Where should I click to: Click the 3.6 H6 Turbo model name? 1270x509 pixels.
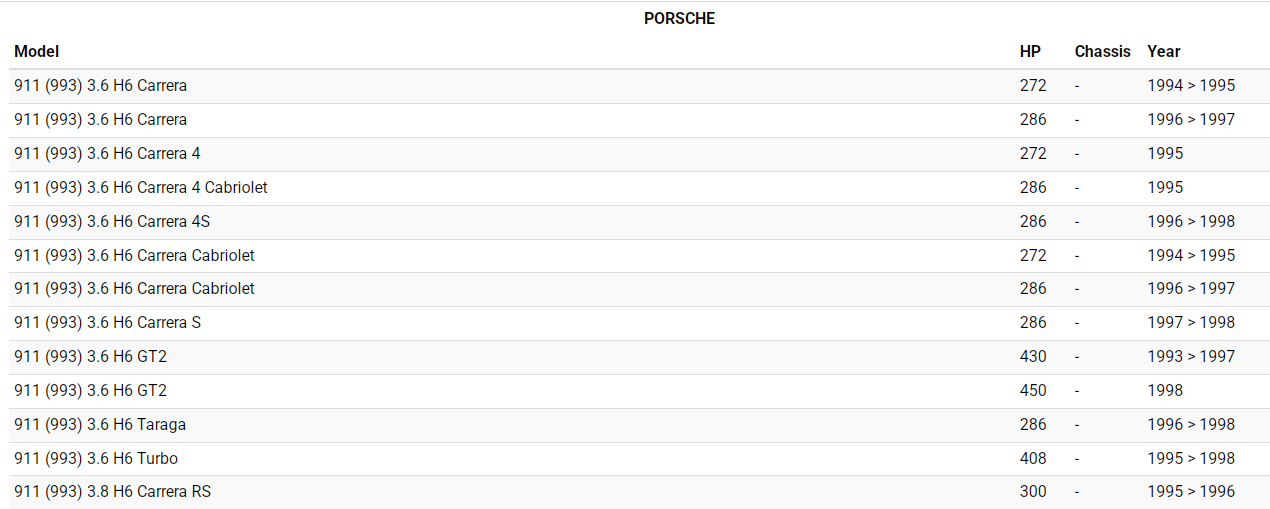pyautogui.click(x=96, y=459)
